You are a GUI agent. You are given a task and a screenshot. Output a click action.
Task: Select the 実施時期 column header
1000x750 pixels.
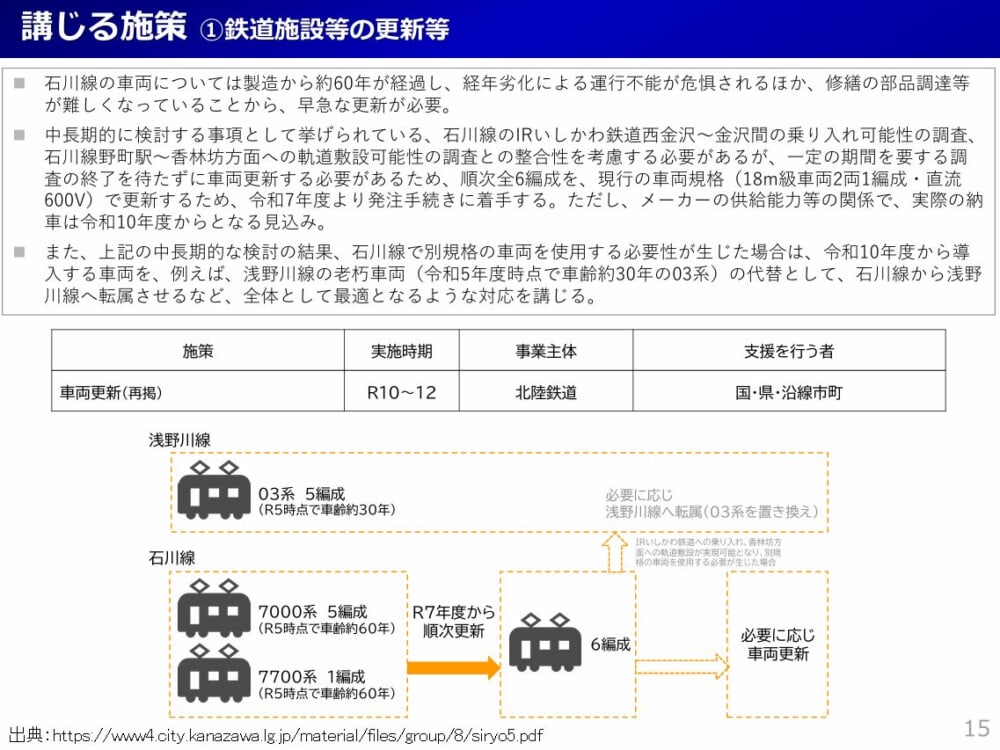point(402,351)
